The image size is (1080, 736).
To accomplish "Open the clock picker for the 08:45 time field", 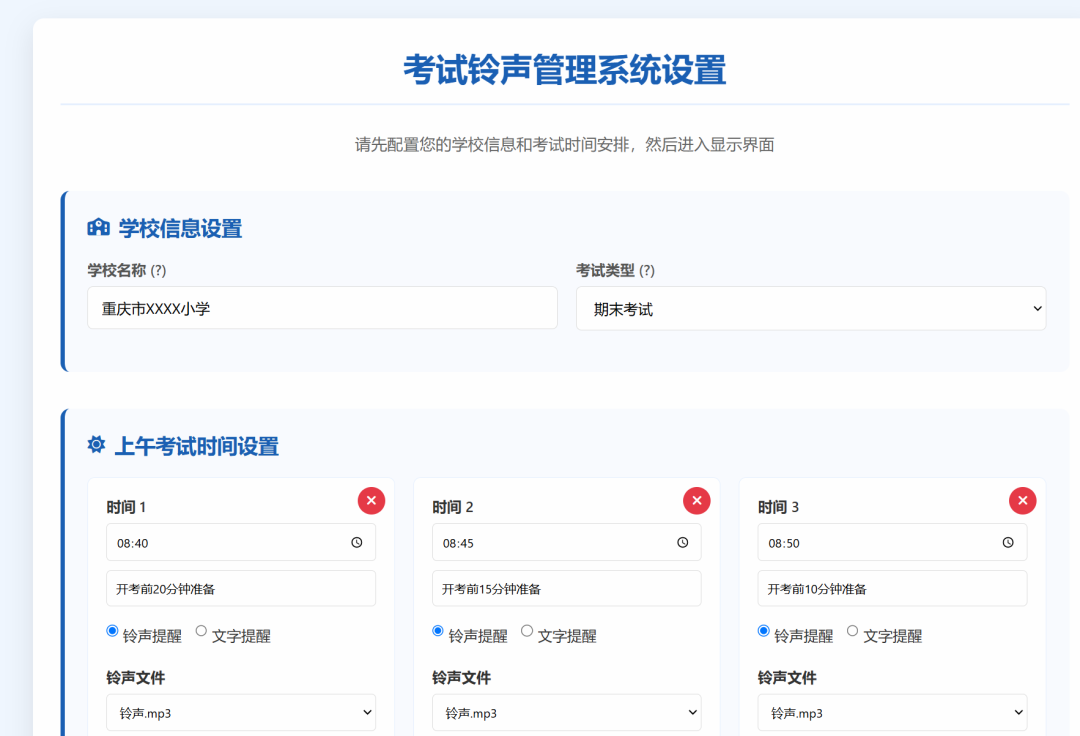I will point(682,542).
